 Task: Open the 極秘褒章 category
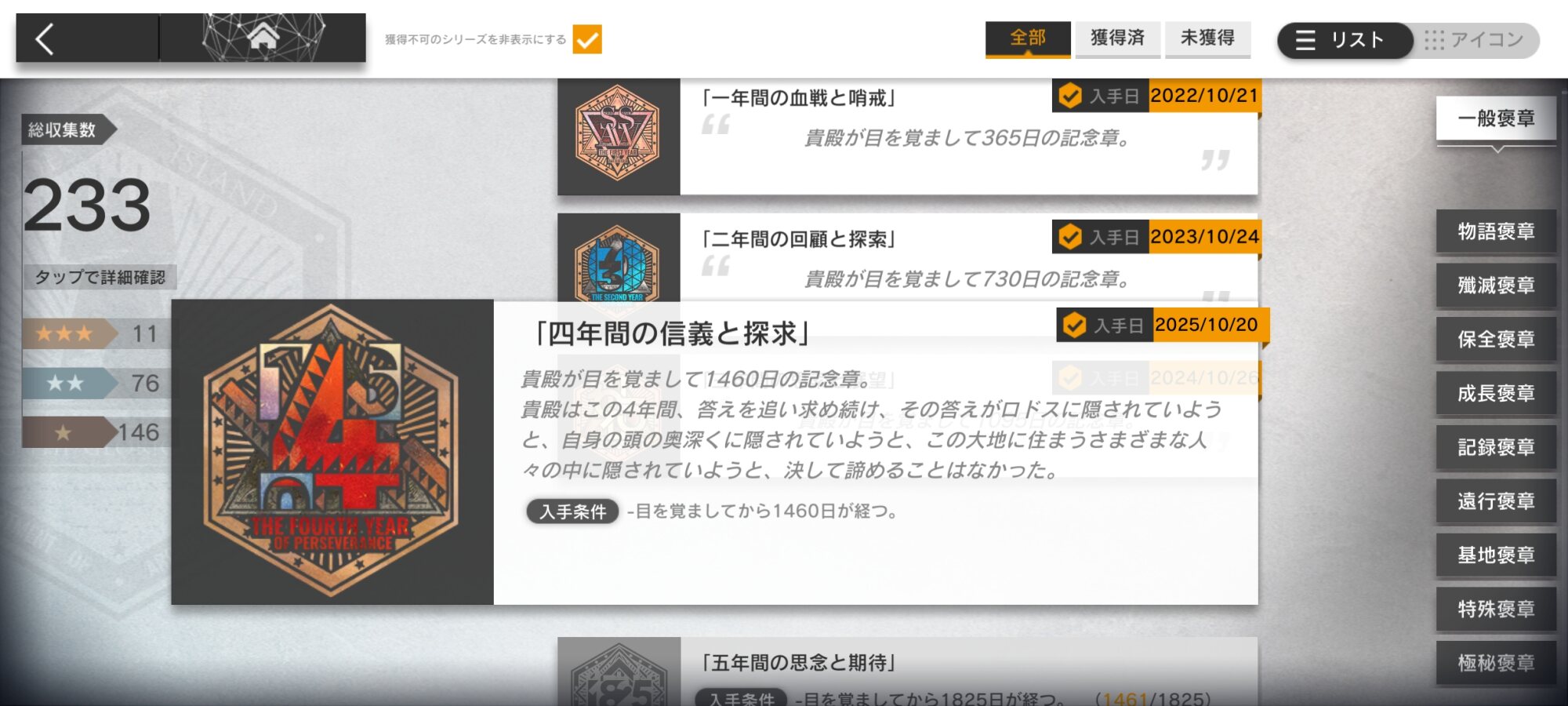(1496, 664)
